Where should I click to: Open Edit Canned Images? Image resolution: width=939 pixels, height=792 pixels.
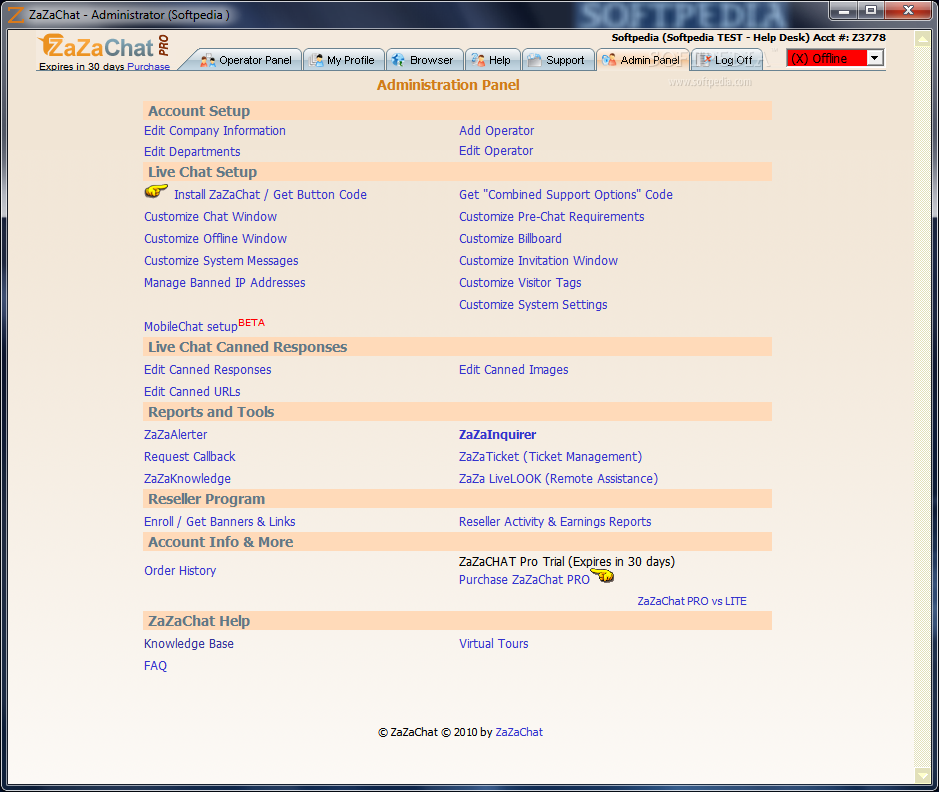(x=513, y=369)
